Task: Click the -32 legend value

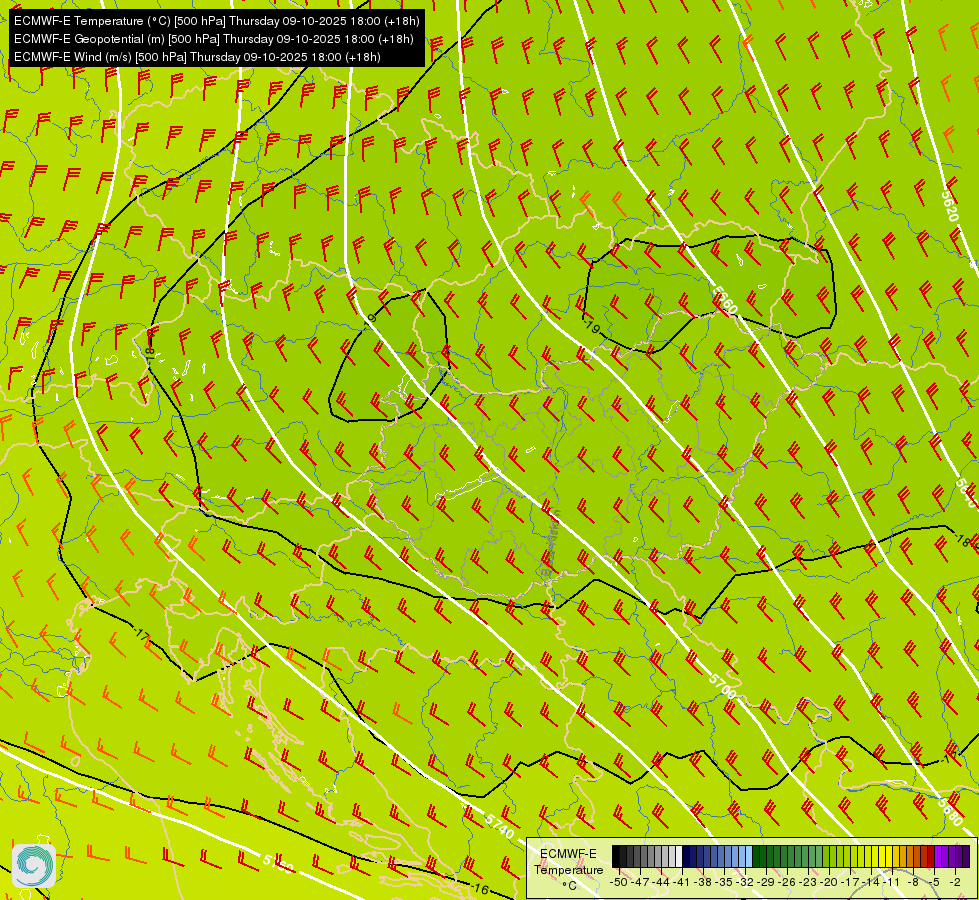Action: coord(745,882)
